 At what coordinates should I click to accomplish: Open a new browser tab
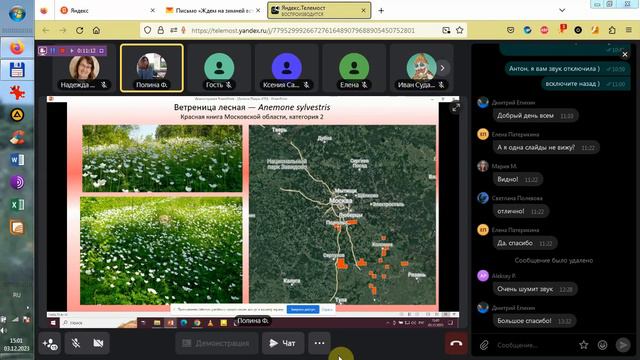click(x=381, y=11)
